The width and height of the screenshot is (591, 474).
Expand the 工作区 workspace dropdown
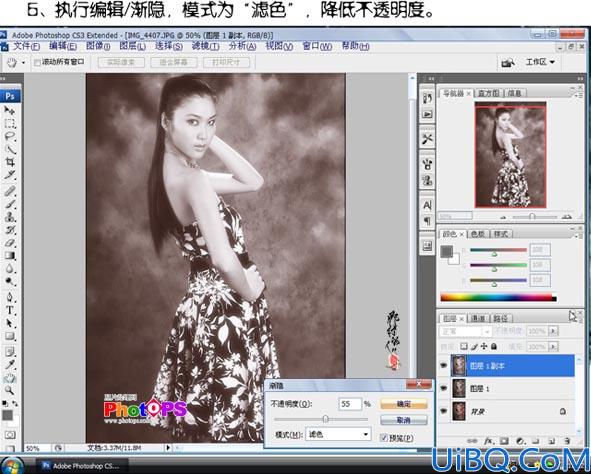(540, 62)
